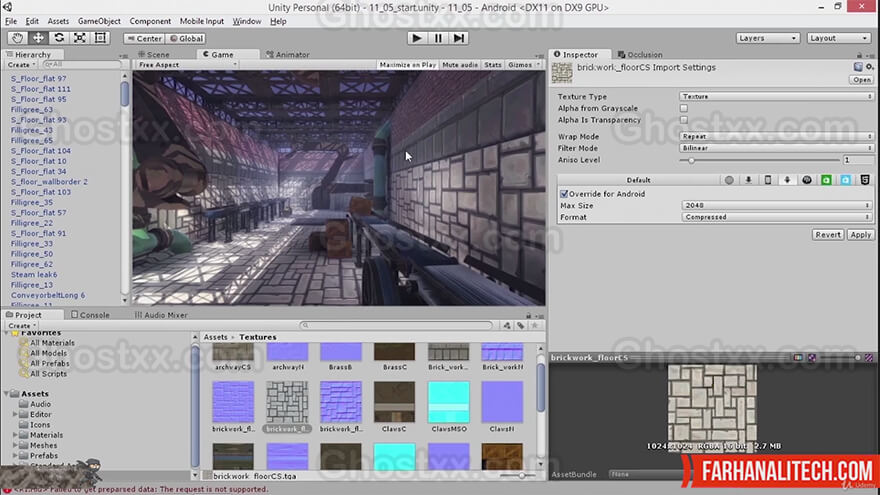
Task: Toggle handle rotation with Global button
Action: [186, 39]
